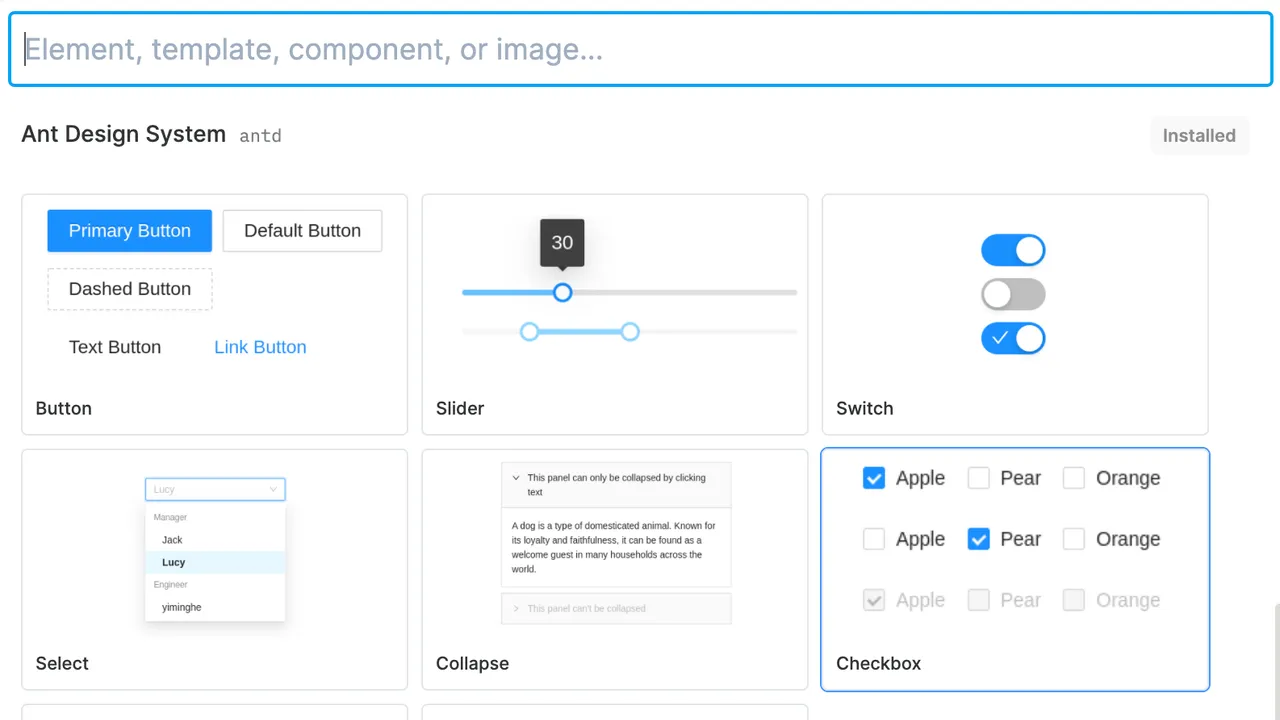Toggle the switch with the checkmark
The width and height of the screenshot is (1280, 720).
(1013, 338)
